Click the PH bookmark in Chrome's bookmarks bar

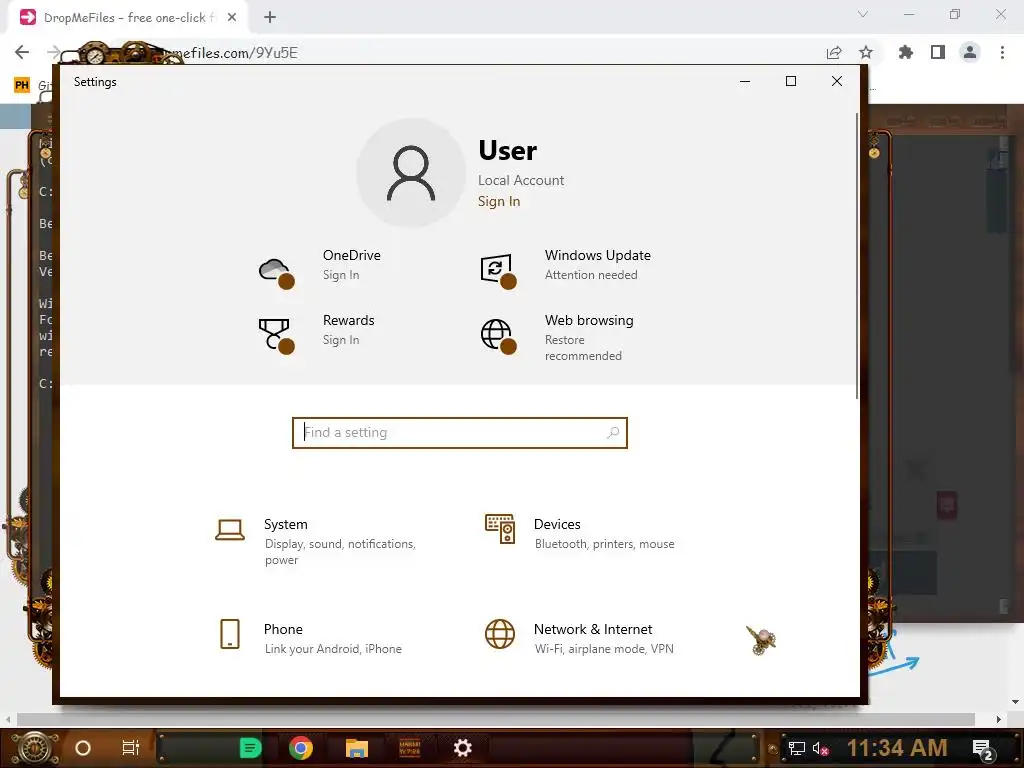click(22, 85)
